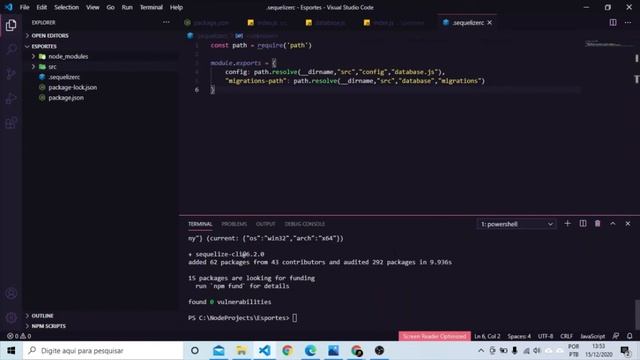640x360 pixels.
Task: Open Source Control view in activity bar
Action: tap(11, 74)
